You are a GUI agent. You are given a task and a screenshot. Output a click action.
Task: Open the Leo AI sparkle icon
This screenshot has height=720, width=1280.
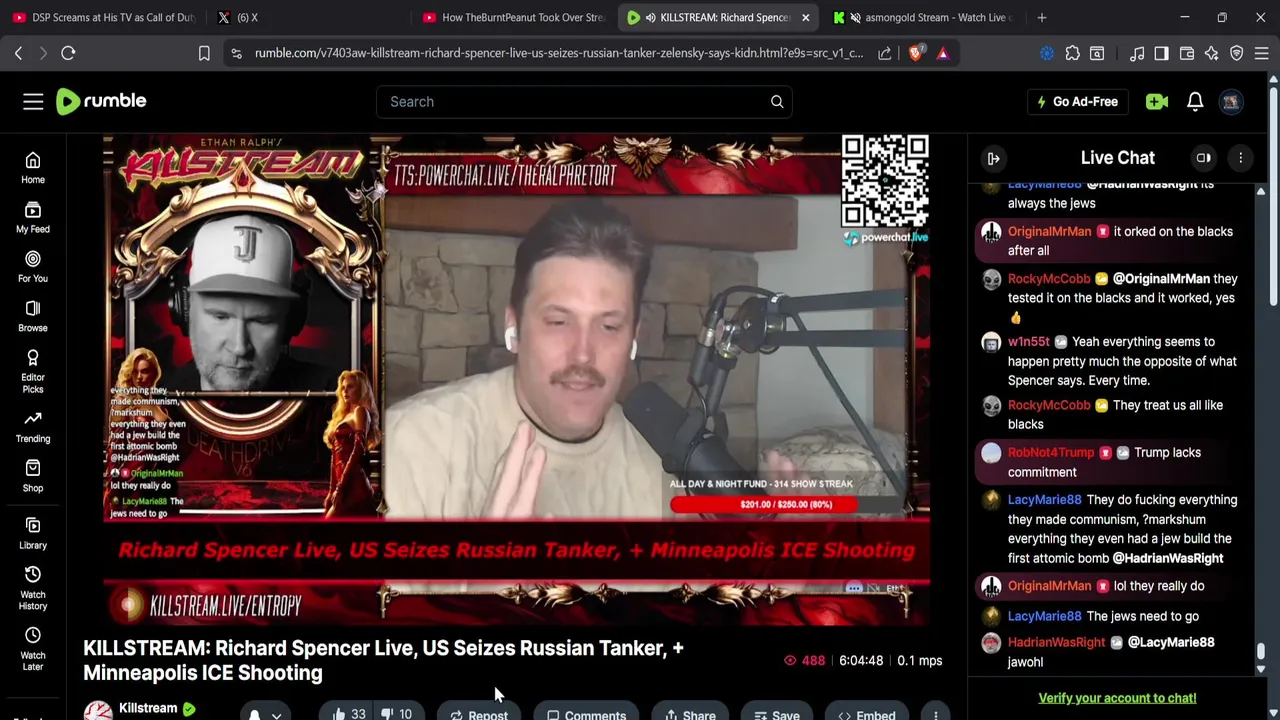click(1212, 53)
